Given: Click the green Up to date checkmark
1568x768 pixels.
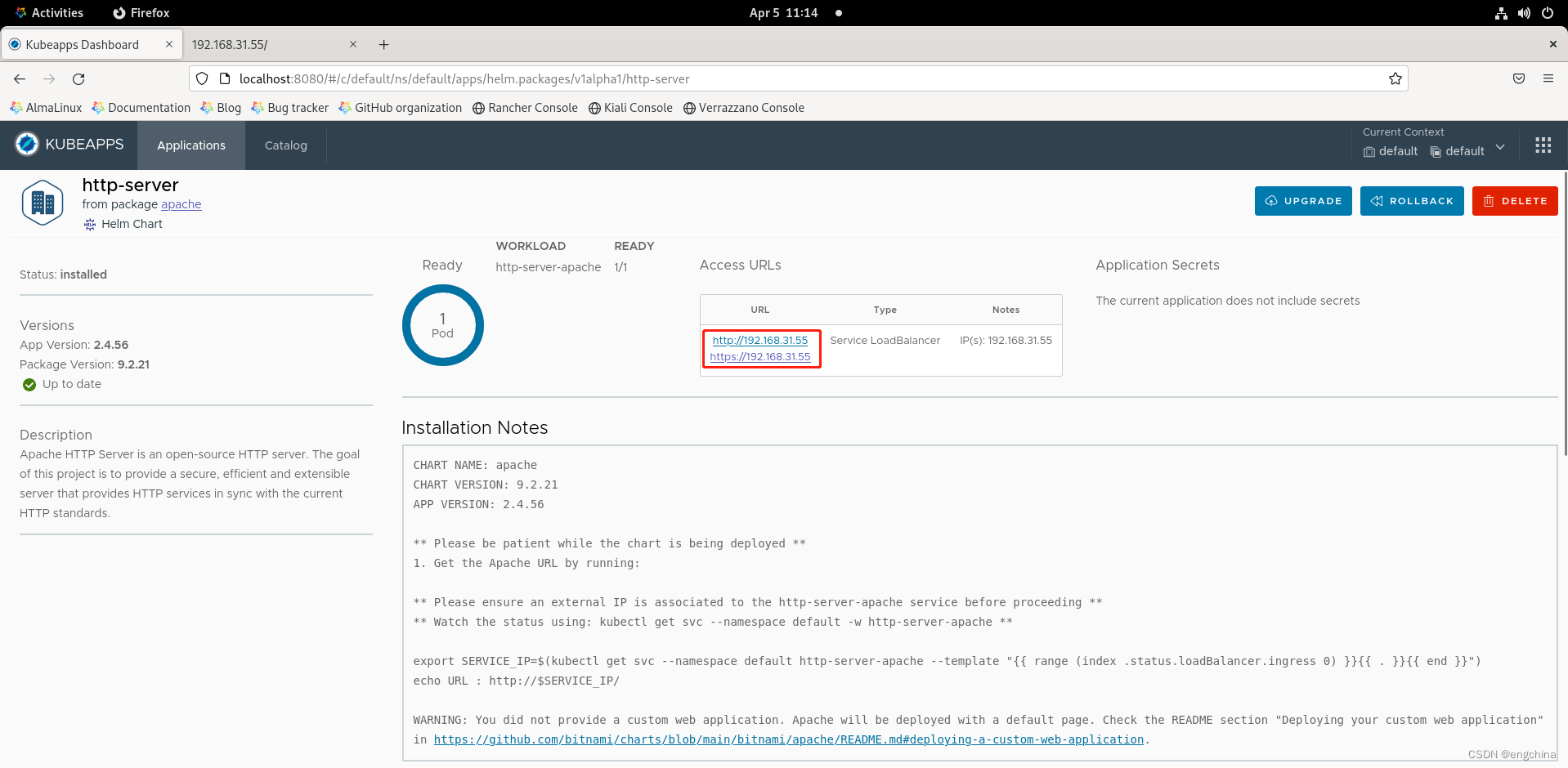Looking at the screenshot, I should pos(29,385).
